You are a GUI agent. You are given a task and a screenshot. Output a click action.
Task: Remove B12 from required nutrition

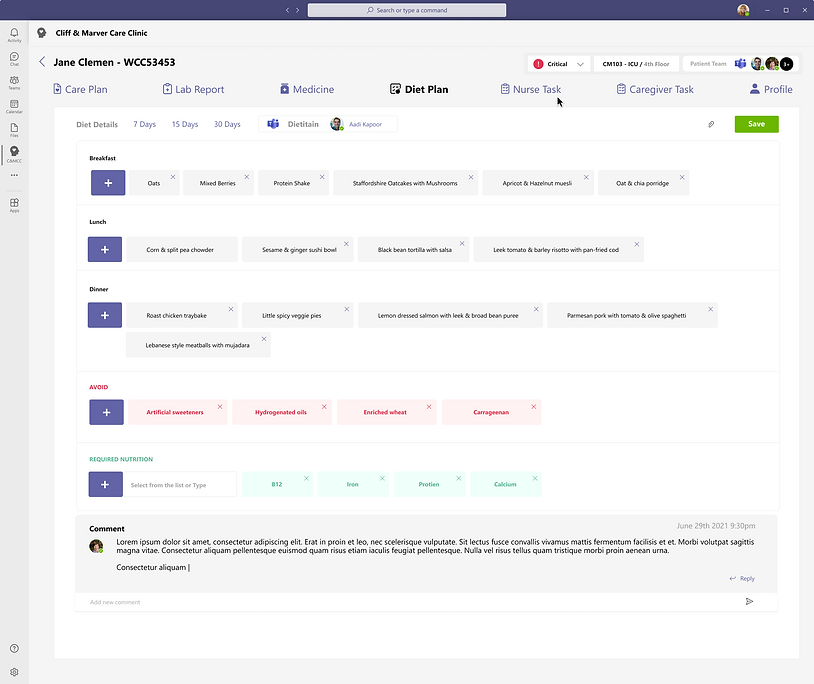(x=306, y=478)
